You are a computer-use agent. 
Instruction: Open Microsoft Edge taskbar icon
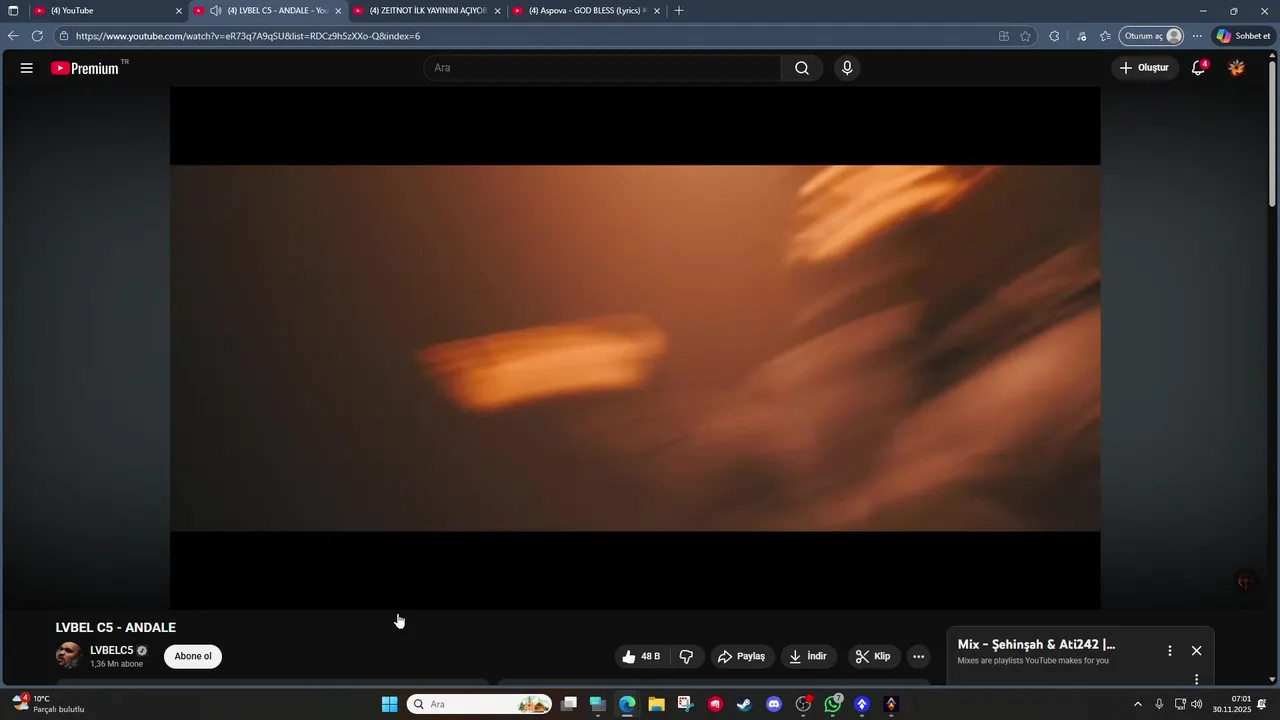coord(627,704)
